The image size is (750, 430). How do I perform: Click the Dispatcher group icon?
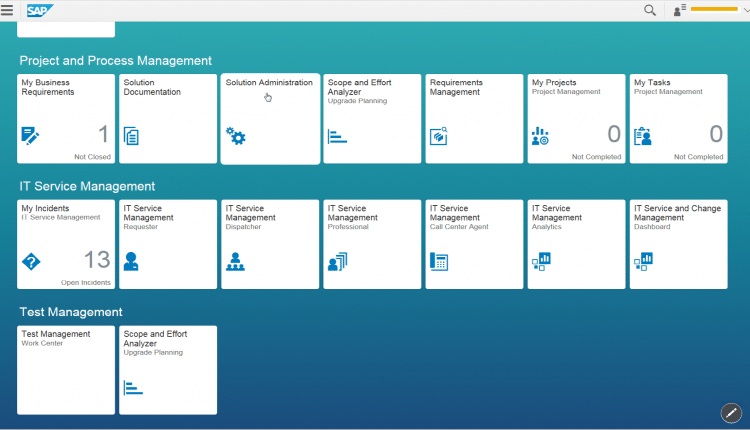(235, 262)
